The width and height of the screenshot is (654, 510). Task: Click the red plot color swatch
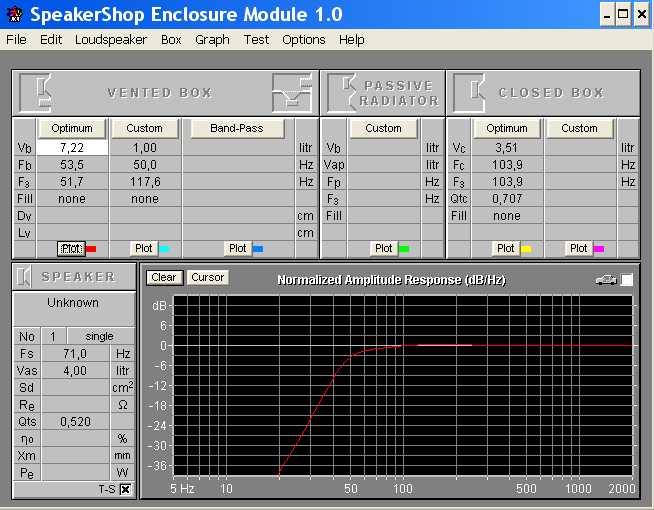(91, 249)
